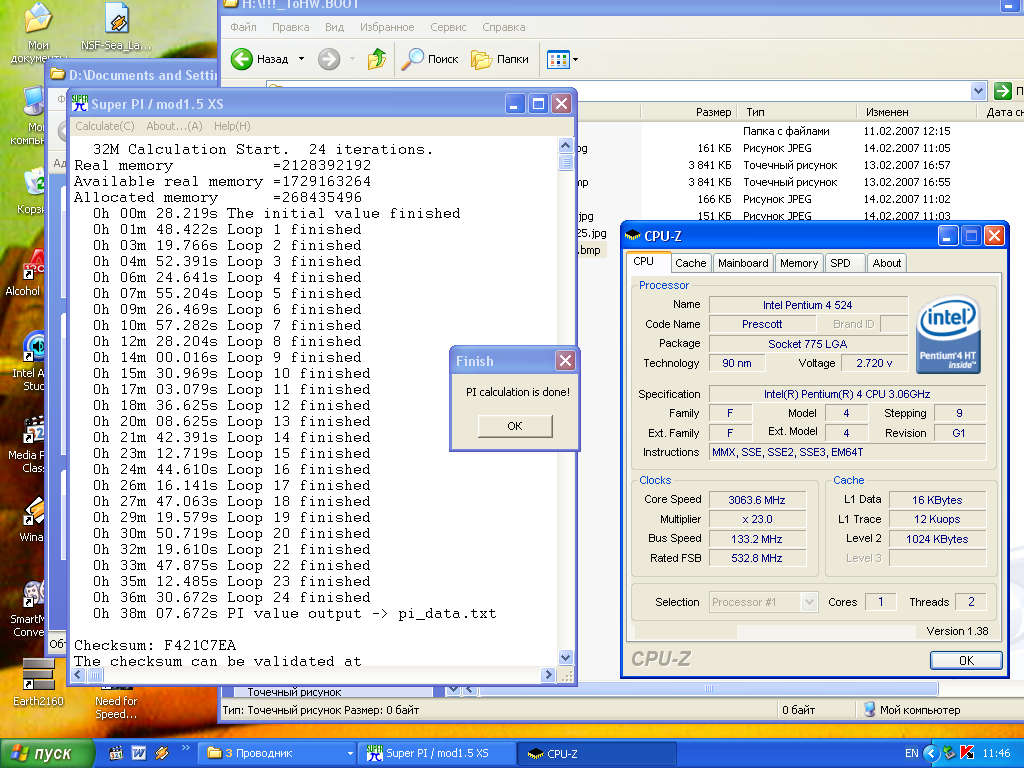
Task: Click the Core Speed value 3063.6 MHz
Action: [x=757, y=500]
